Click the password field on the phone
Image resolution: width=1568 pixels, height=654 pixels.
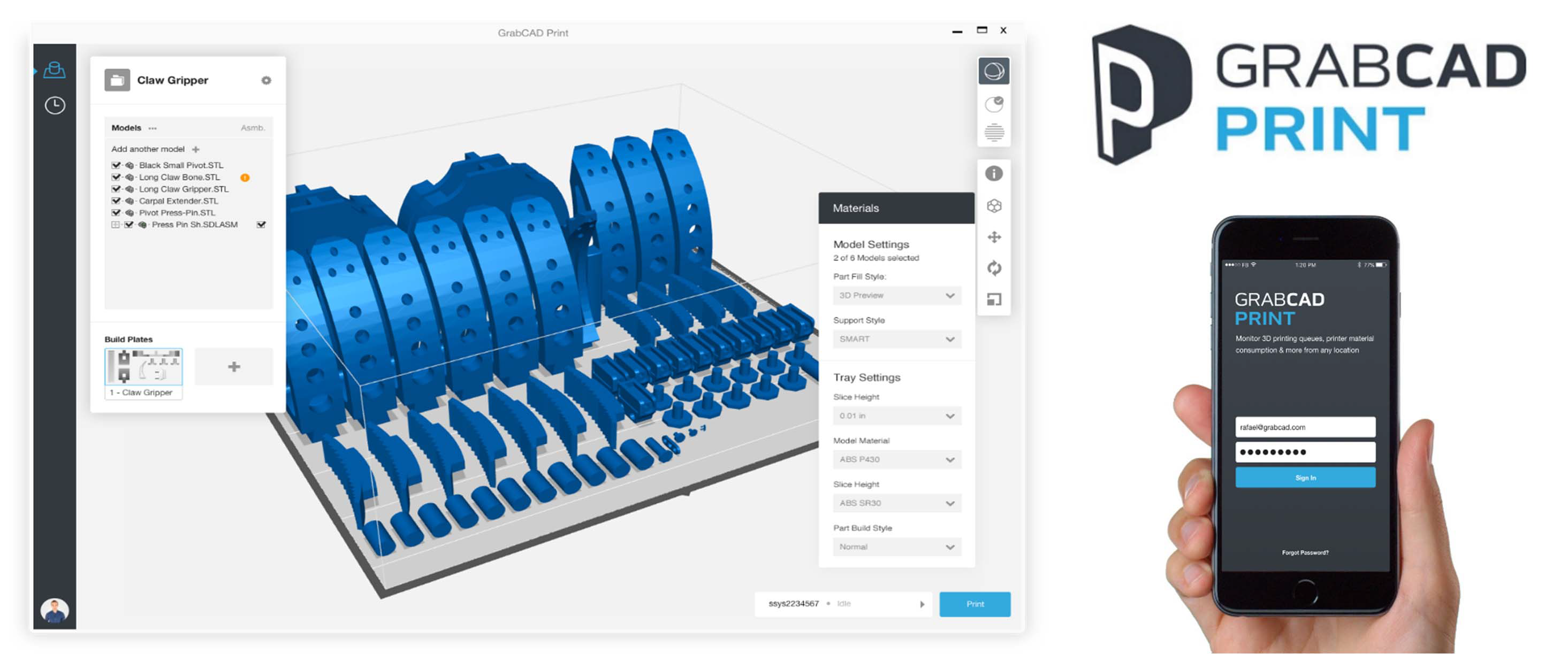point(1305,452)
